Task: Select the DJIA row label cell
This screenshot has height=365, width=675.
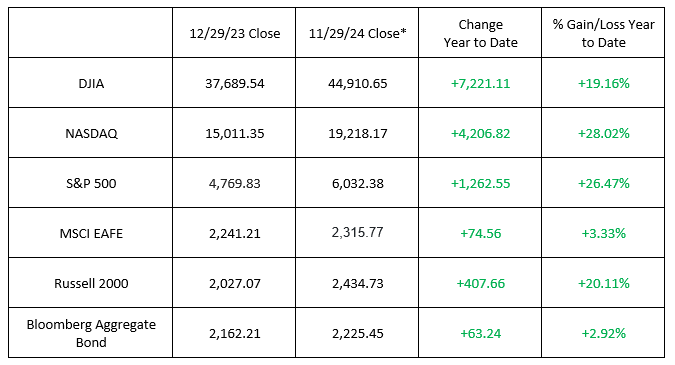Action: pyautogui.click(x=91, y=83)
